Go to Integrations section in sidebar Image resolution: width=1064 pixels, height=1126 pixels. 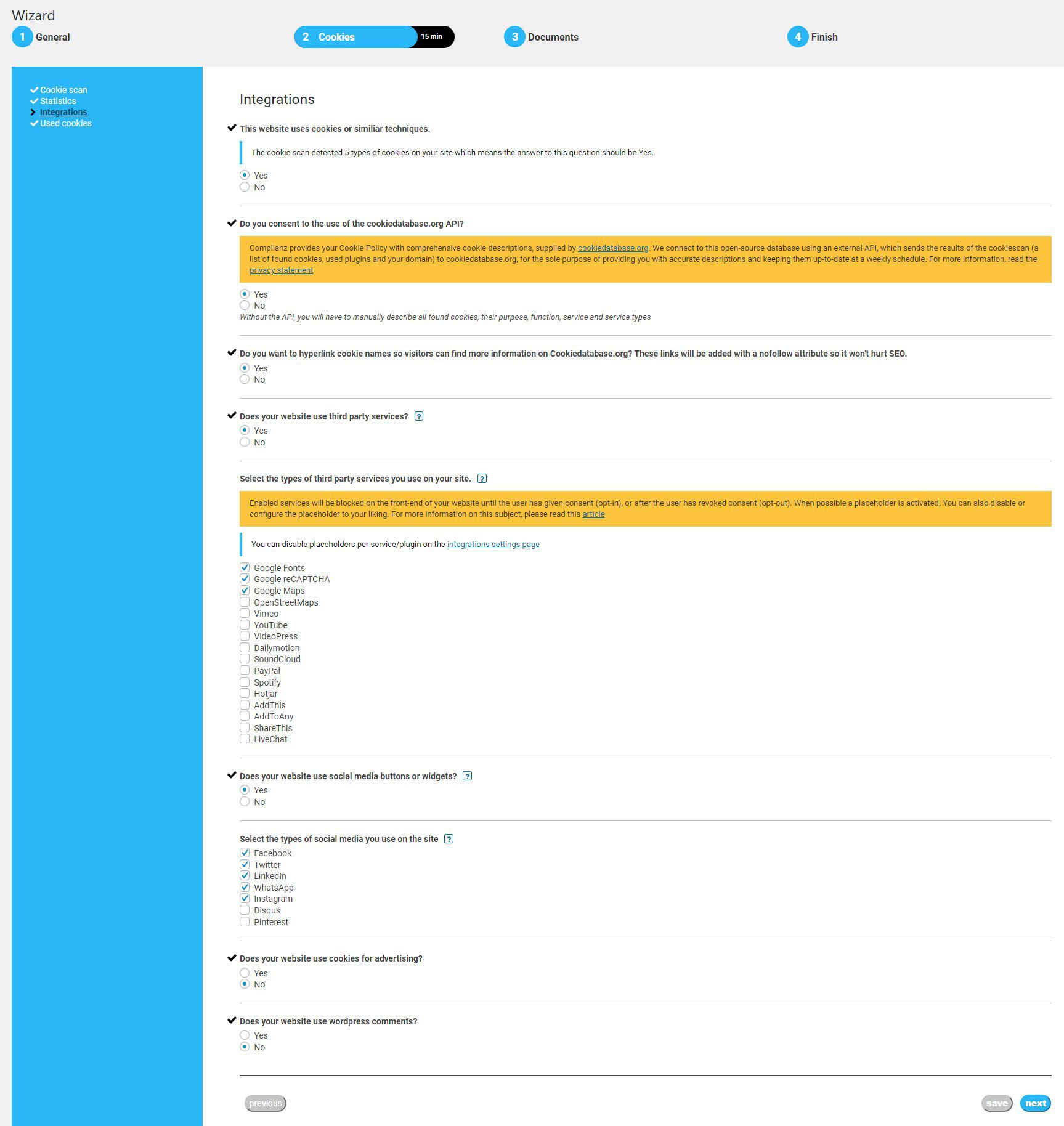click(63, 112)
